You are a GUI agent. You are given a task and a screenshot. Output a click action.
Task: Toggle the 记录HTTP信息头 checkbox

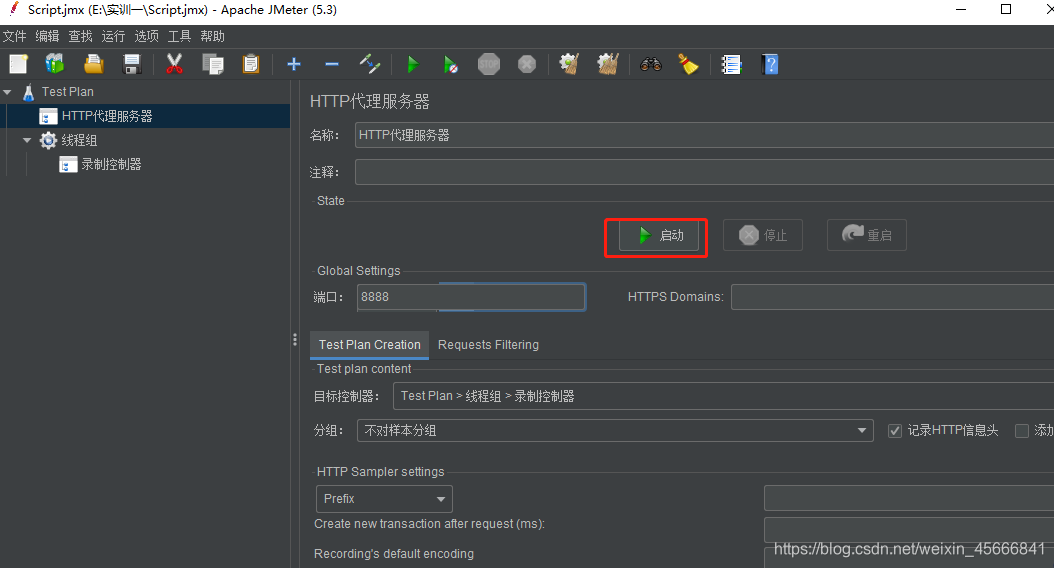(895, 431)
